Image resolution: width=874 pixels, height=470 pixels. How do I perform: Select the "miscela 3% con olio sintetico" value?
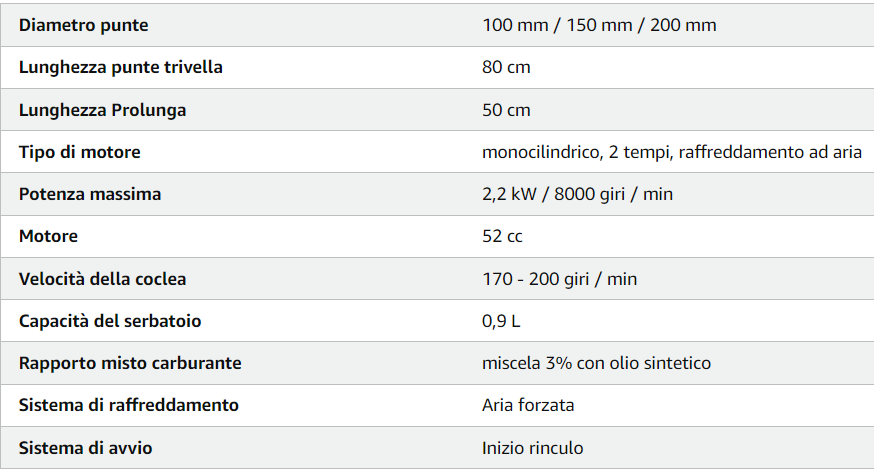pyautogui.click(x=596, y=363)
